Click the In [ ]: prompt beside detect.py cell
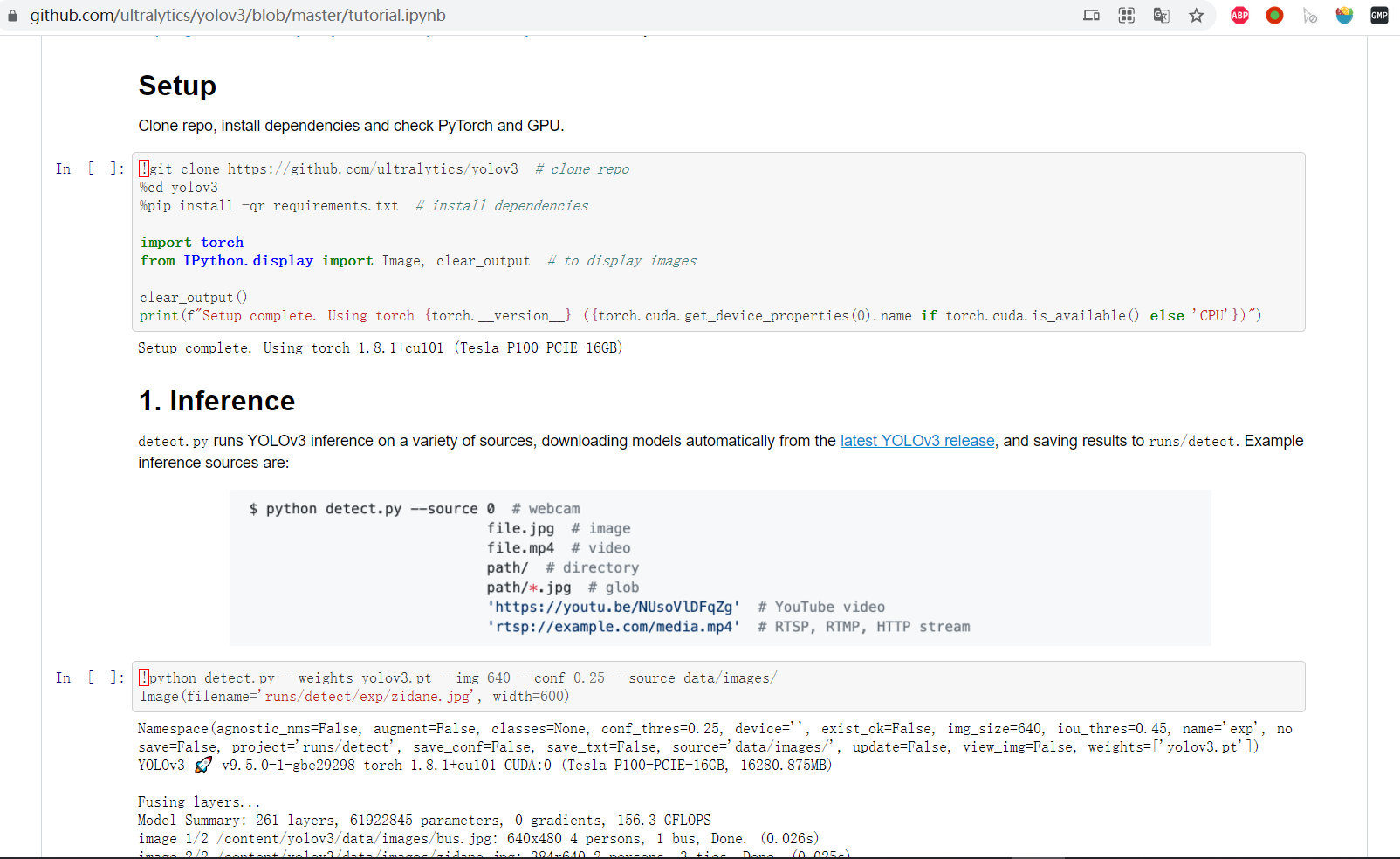This screenshot has height=859, width=1400. pyautogui.click(x=90, y=678)
